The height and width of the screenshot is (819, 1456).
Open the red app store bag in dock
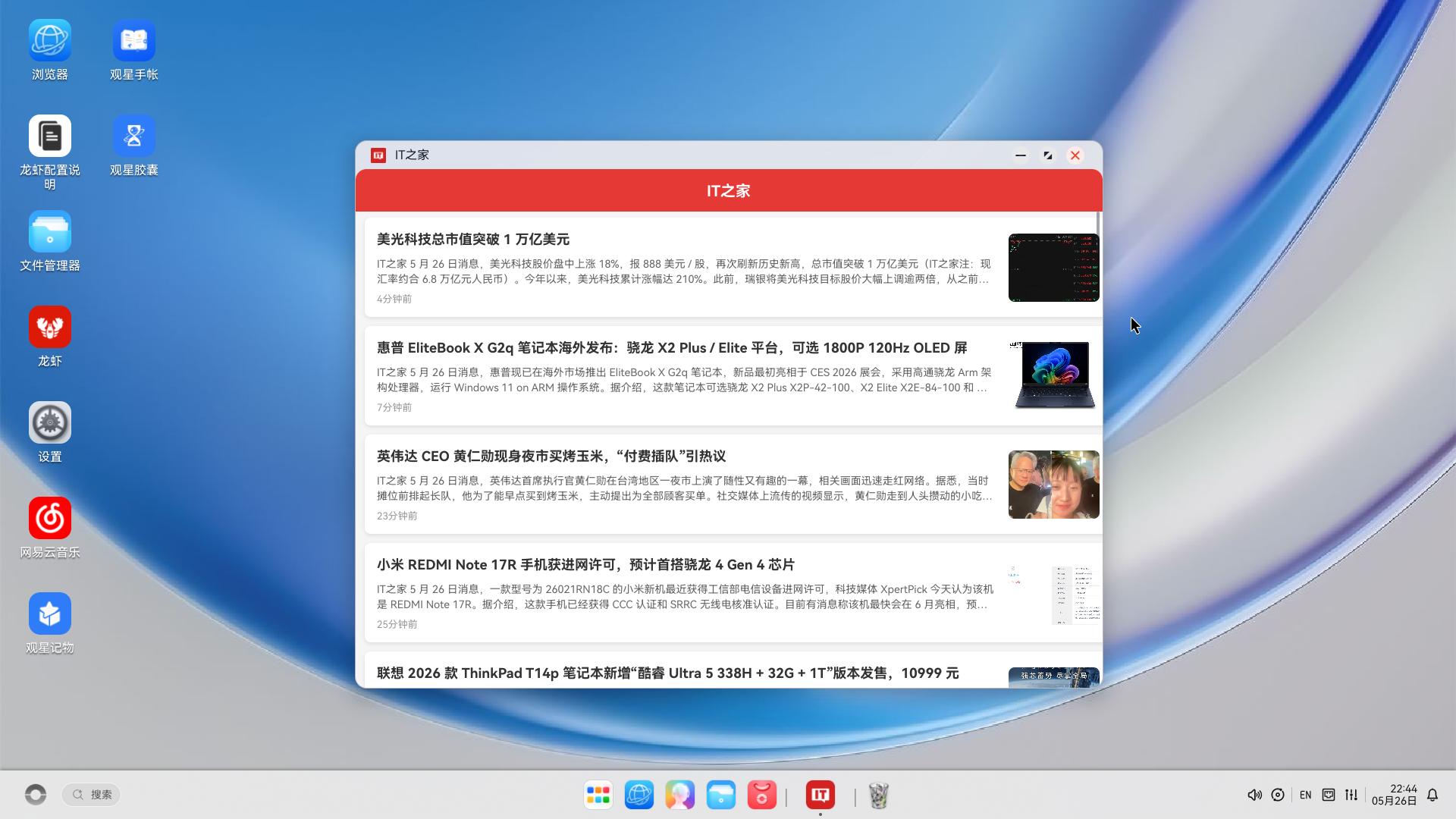(762, 795)
